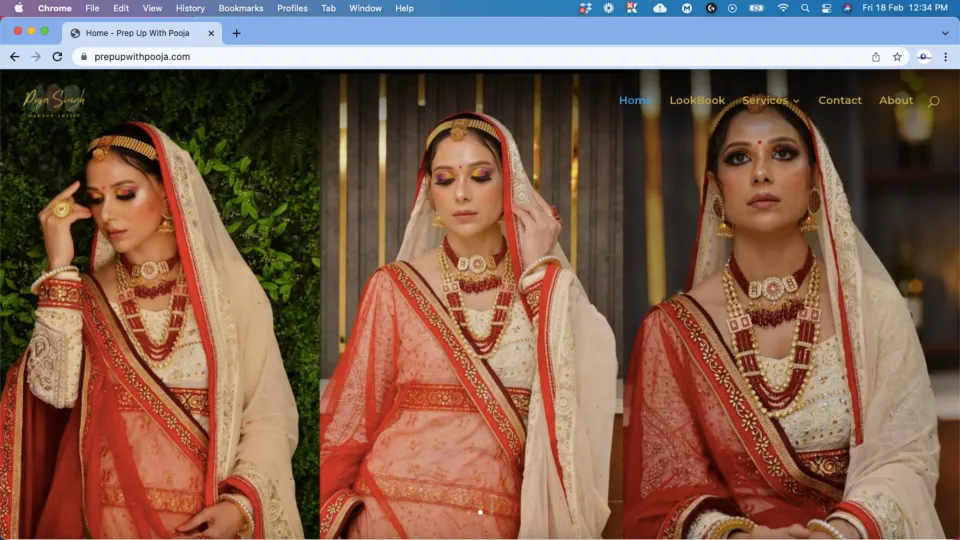Image resolution: width=960 pixels, height=540 pixels.
Task: Open the History menu
Action: [190, 8]
